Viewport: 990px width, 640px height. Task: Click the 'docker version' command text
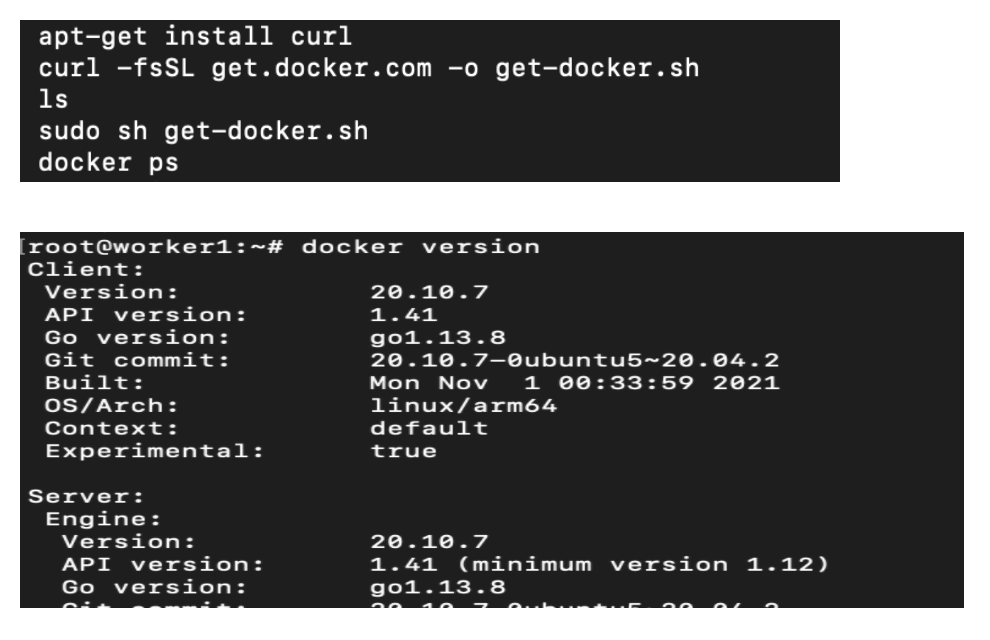pos(420,247)
